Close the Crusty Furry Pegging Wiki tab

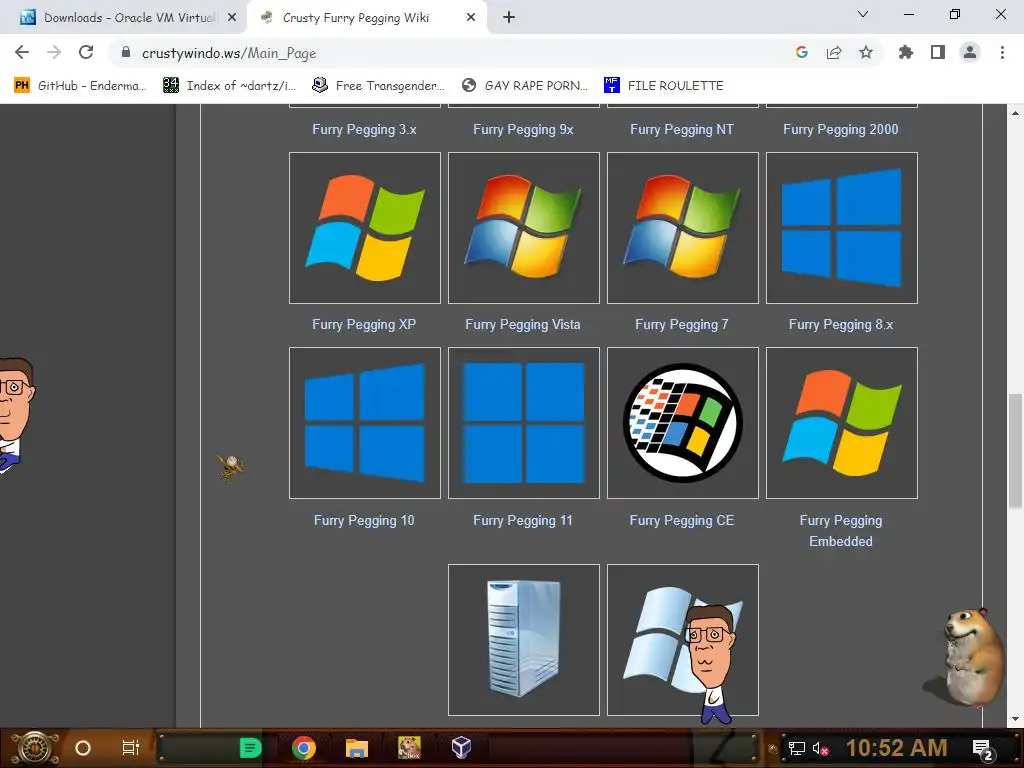(471, 18)
